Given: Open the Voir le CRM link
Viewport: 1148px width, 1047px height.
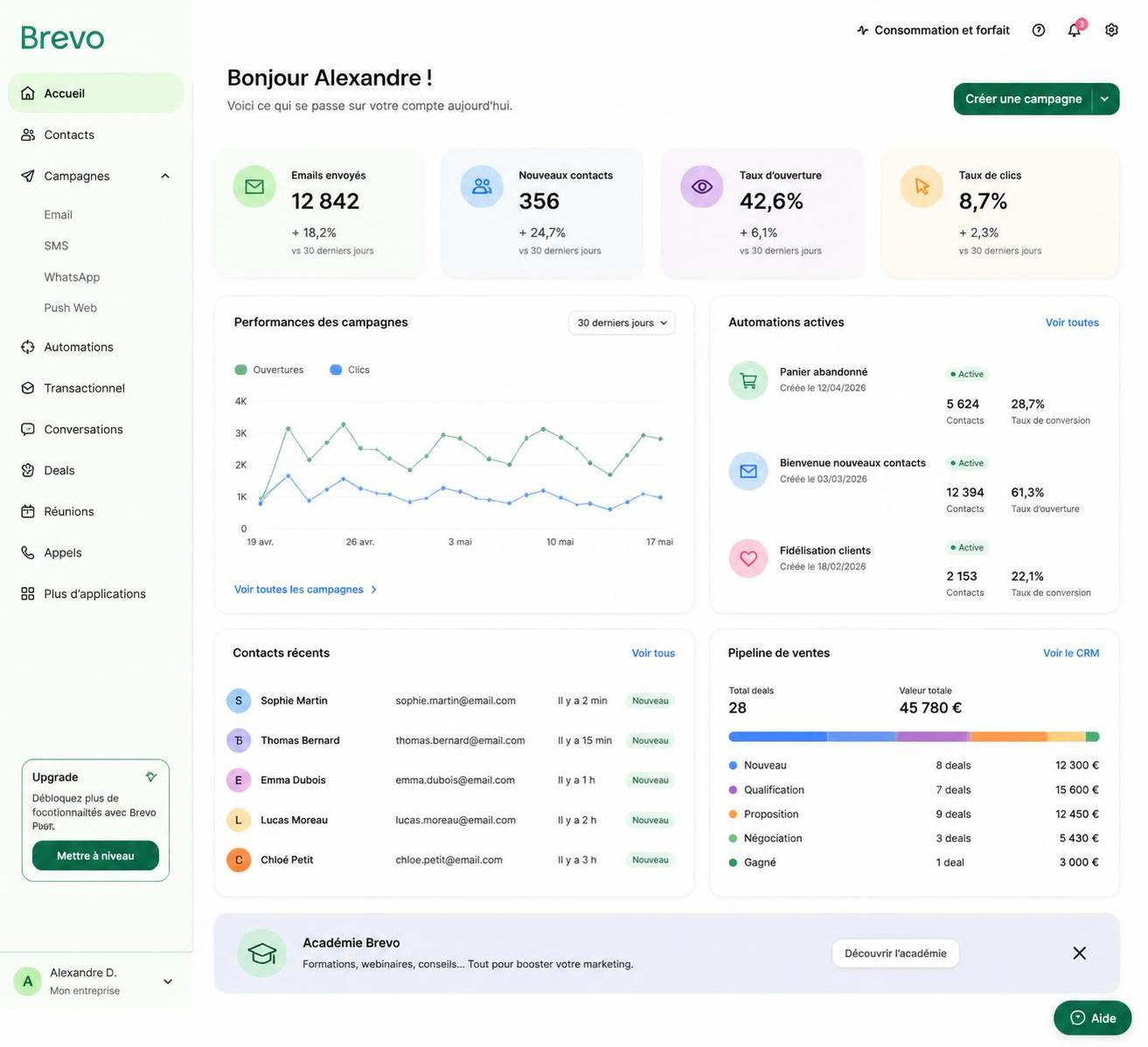Looking at the screenshot, I should [x=1071, y=653].
